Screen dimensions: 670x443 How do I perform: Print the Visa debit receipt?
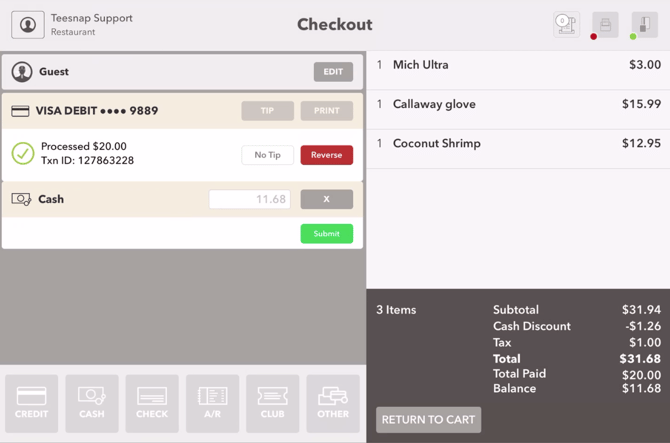pyautogui.click(x=326, y=111)
